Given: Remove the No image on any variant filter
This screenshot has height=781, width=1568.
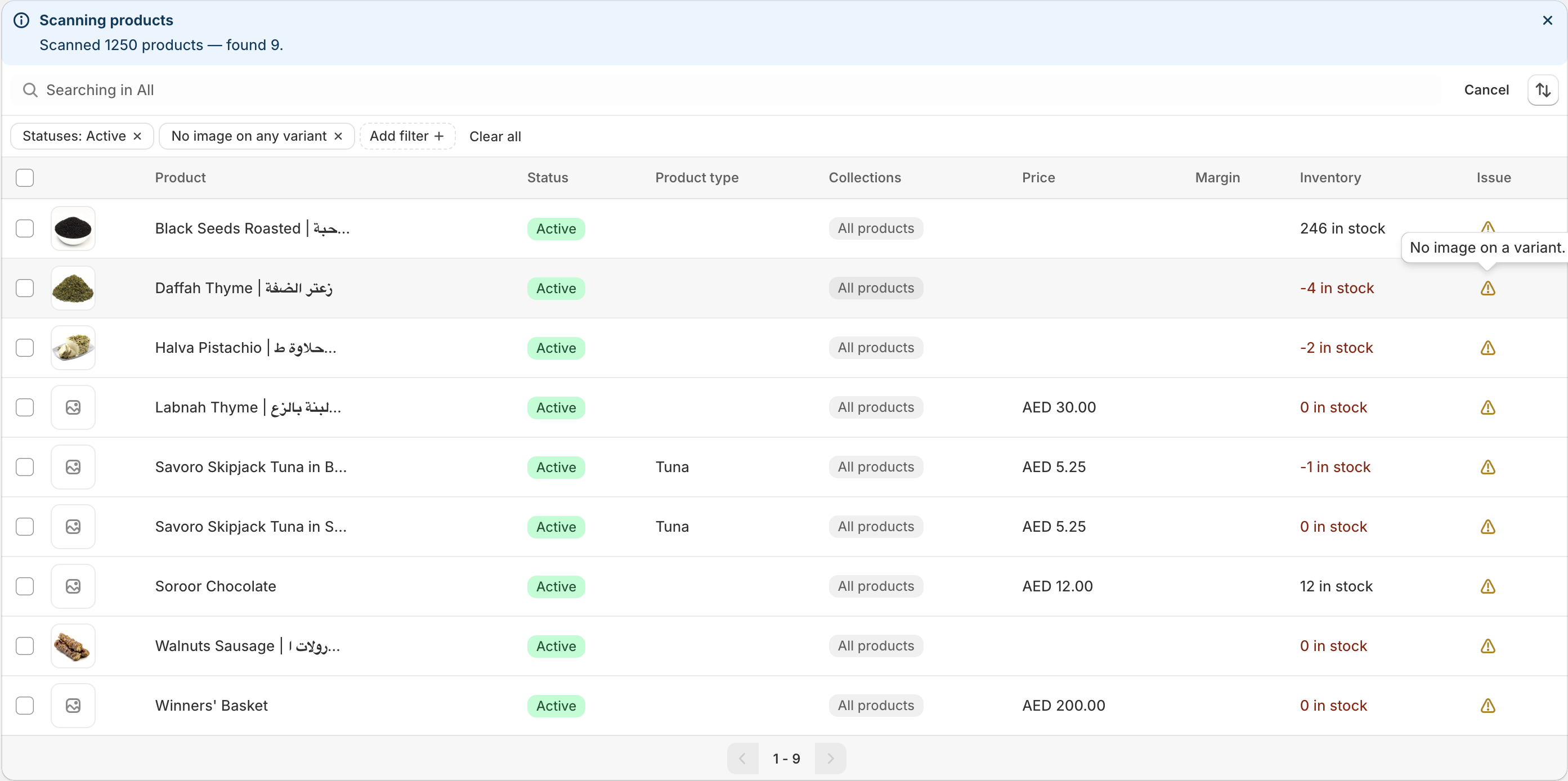Looking at the screenshot, I should pyautogui.click(x=338, y=136).
